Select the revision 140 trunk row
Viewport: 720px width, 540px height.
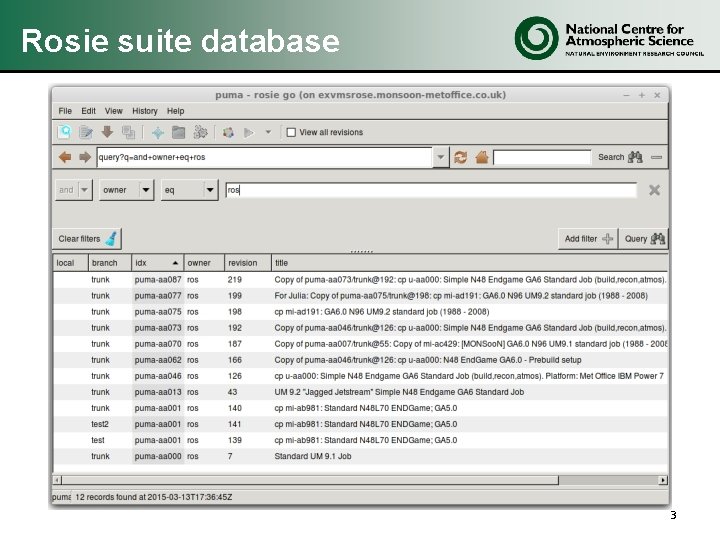coord(360,408)
